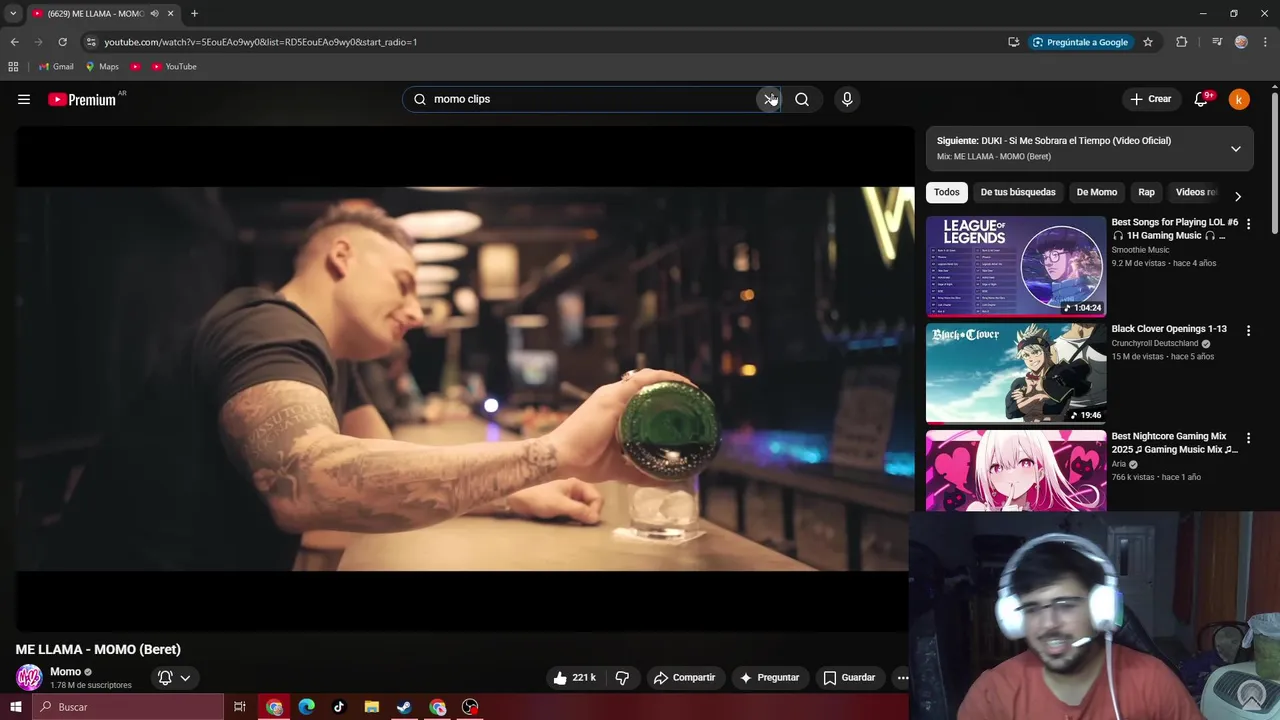This screenshot has height=720, width=1280.
Task: Clear the 'momo clips' search text
Action: coord(769,99)
